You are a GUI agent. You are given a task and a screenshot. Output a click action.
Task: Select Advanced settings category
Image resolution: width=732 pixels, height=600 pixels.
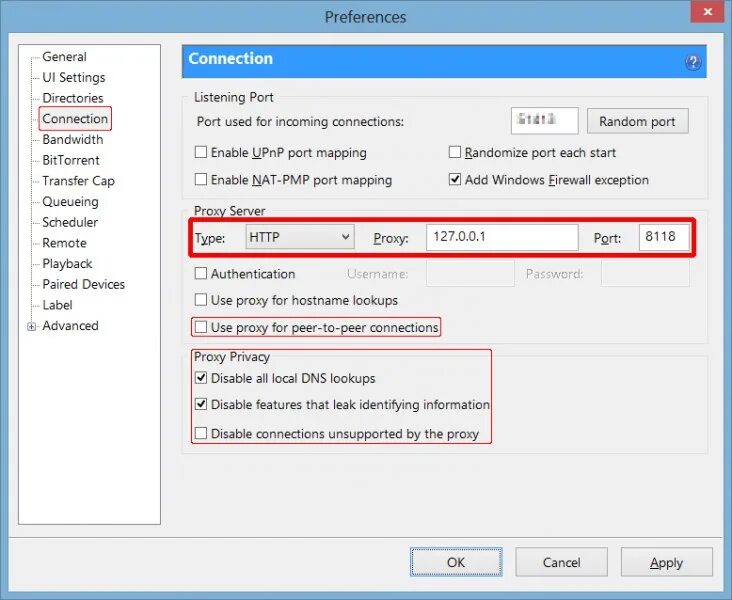[70, 325]
